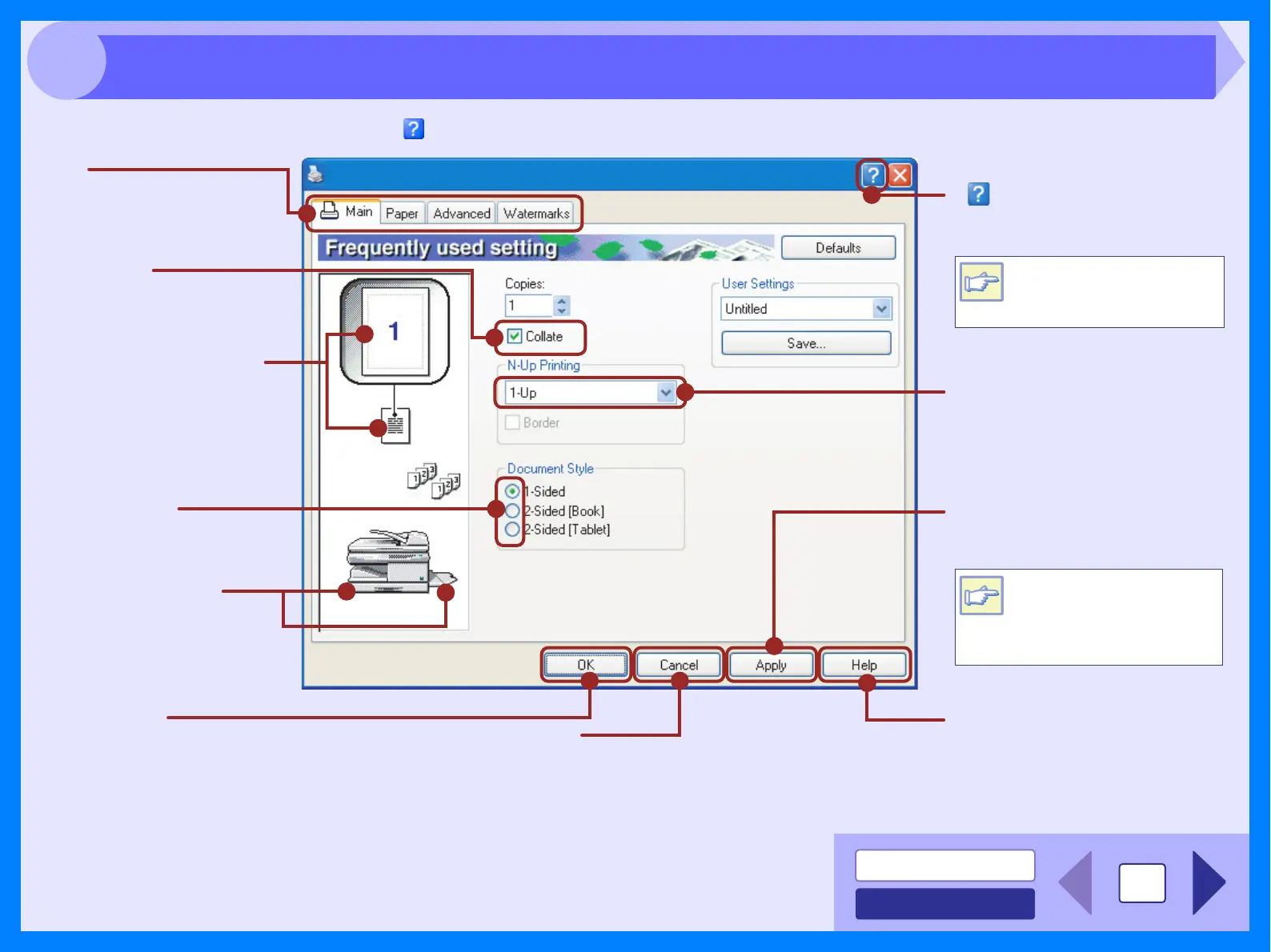Switch to the Main tab
Screen dimensions: 1271x952
[x=346, y=212]
